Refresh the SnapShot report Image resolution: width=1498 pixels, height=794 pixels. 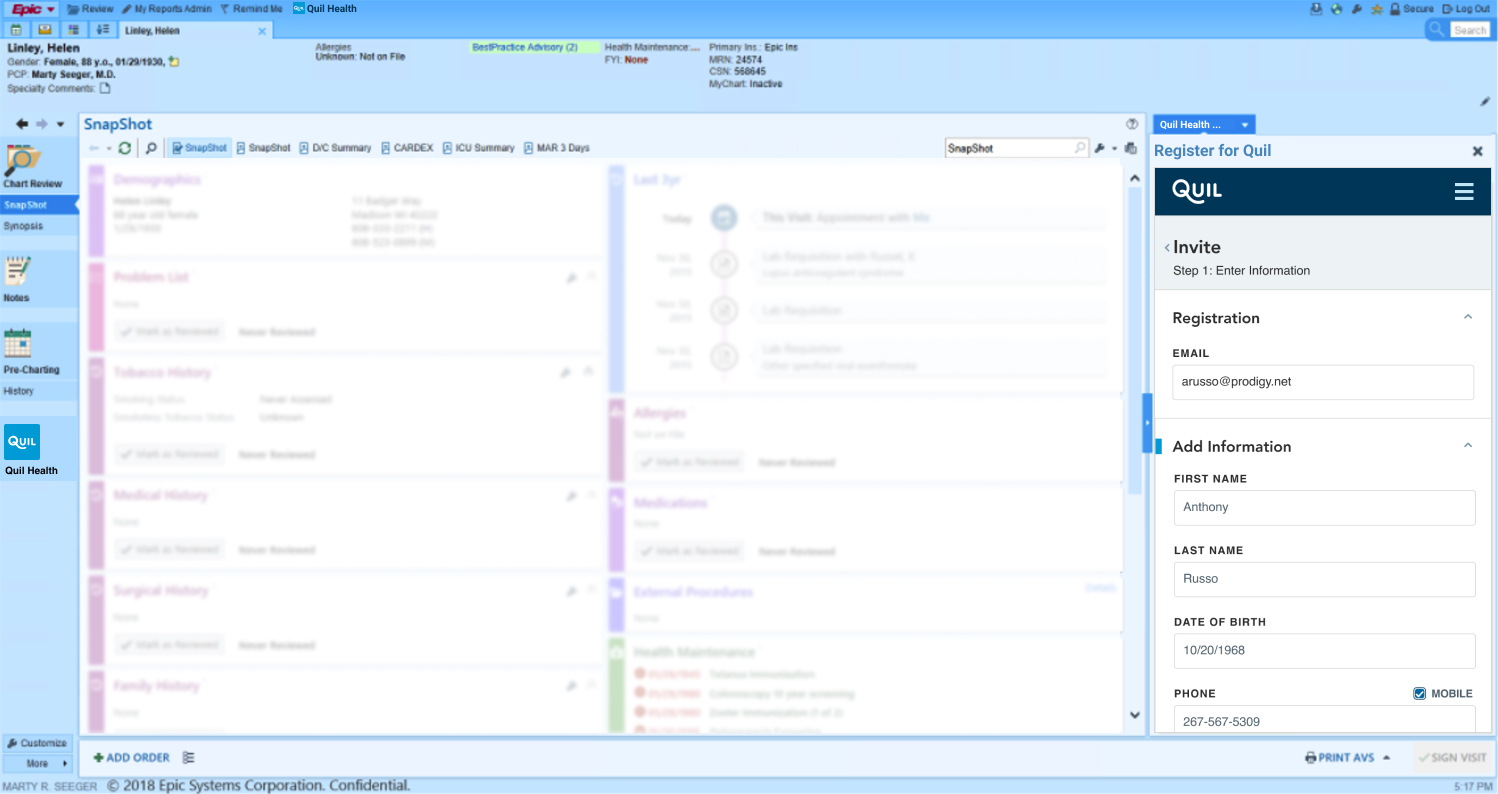[x=124, y=148]
